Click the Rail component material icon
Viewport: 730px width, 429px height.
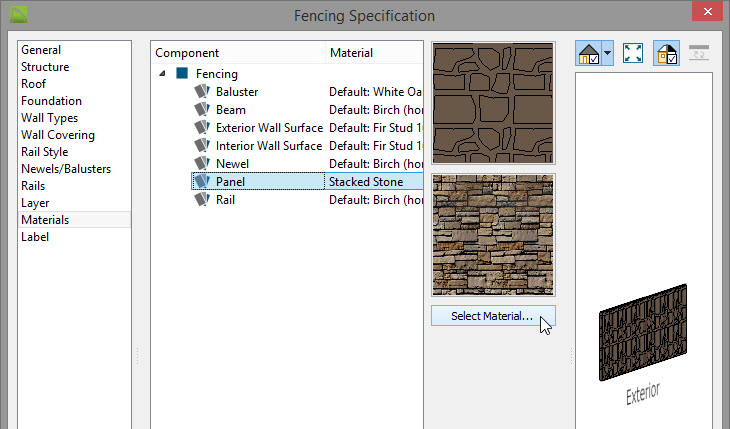(x=202, y=199)
